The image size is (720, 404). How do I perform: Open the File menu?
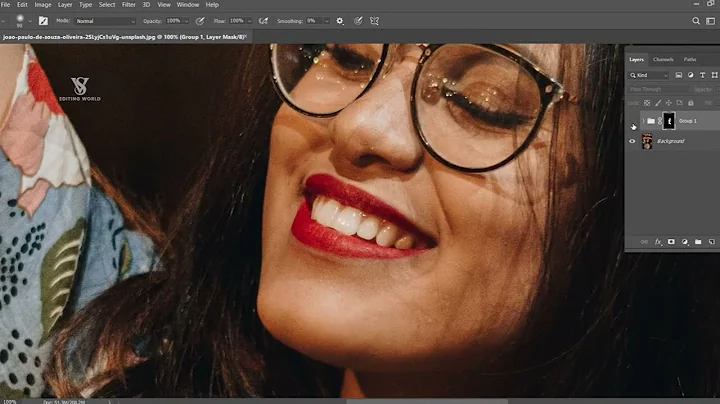[x=6, y=5]
